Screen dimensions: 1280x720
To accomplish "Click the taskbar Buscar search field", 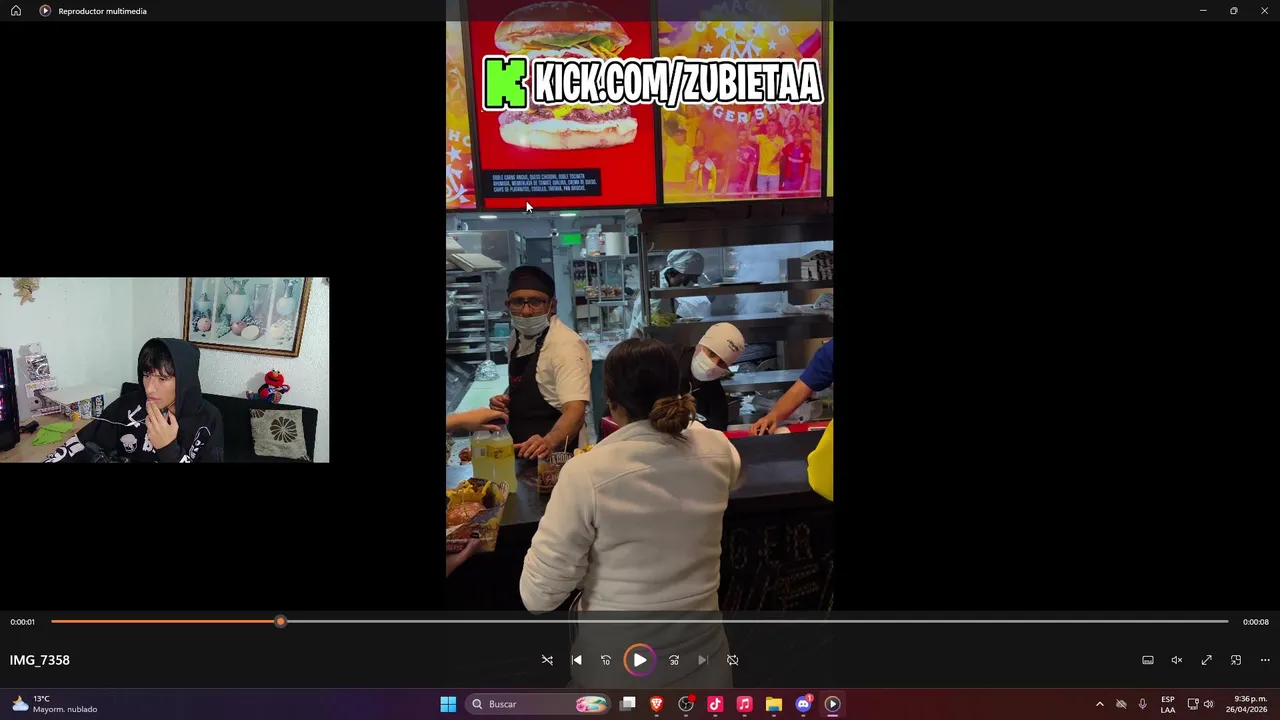I will point(540,704).
